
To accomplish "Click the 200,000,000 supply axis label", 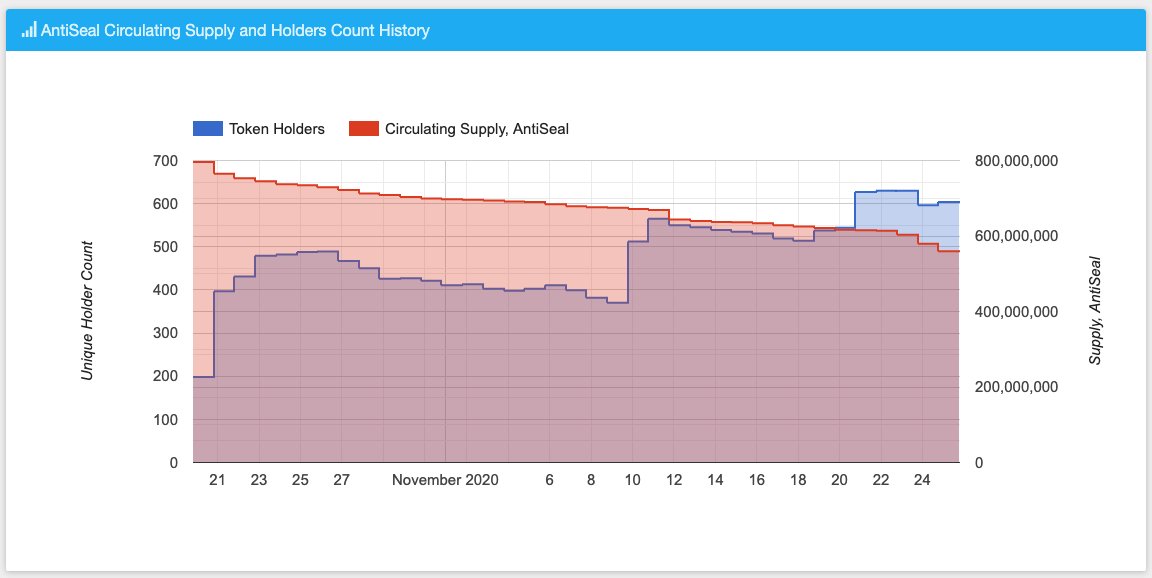I will coord(1016,387).
